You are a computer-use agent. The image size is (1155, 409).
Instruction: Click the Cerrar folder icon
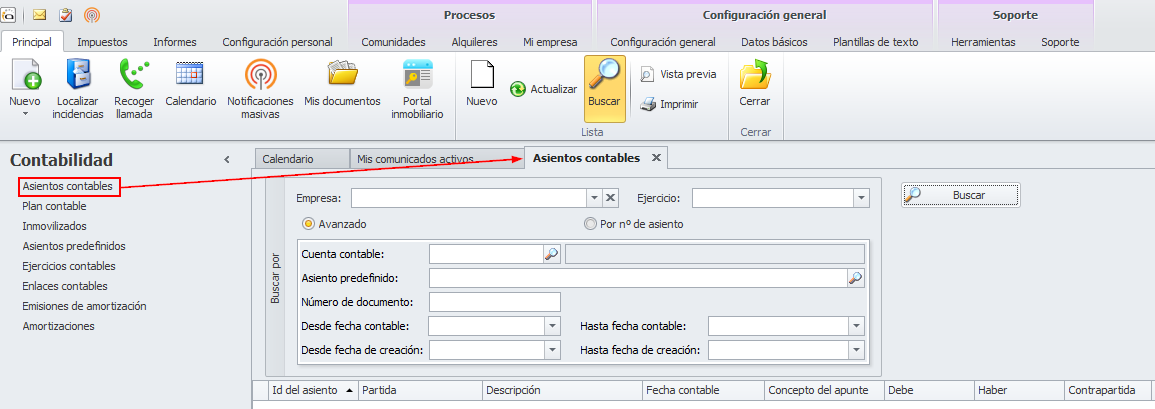pyautogui.click(x=754, y=74)
